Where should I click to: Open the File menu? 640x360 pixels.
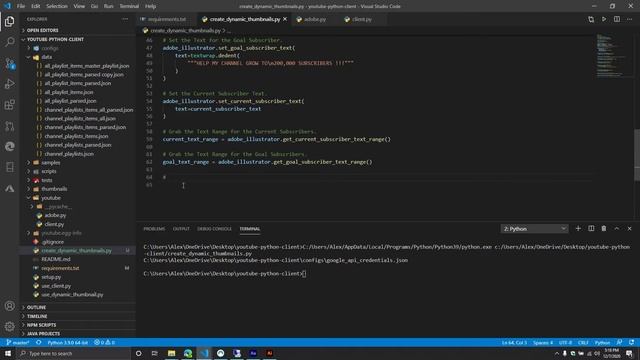[21, 6]
